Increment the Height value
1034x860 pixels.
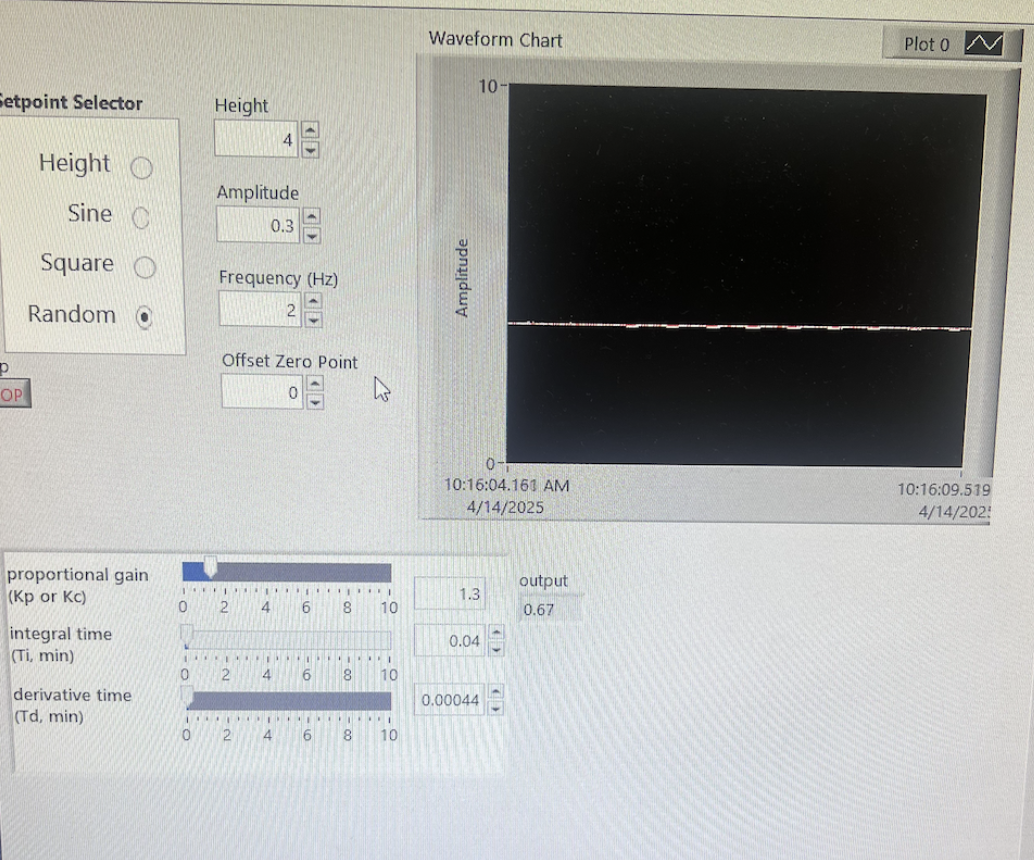pos(310,129)
